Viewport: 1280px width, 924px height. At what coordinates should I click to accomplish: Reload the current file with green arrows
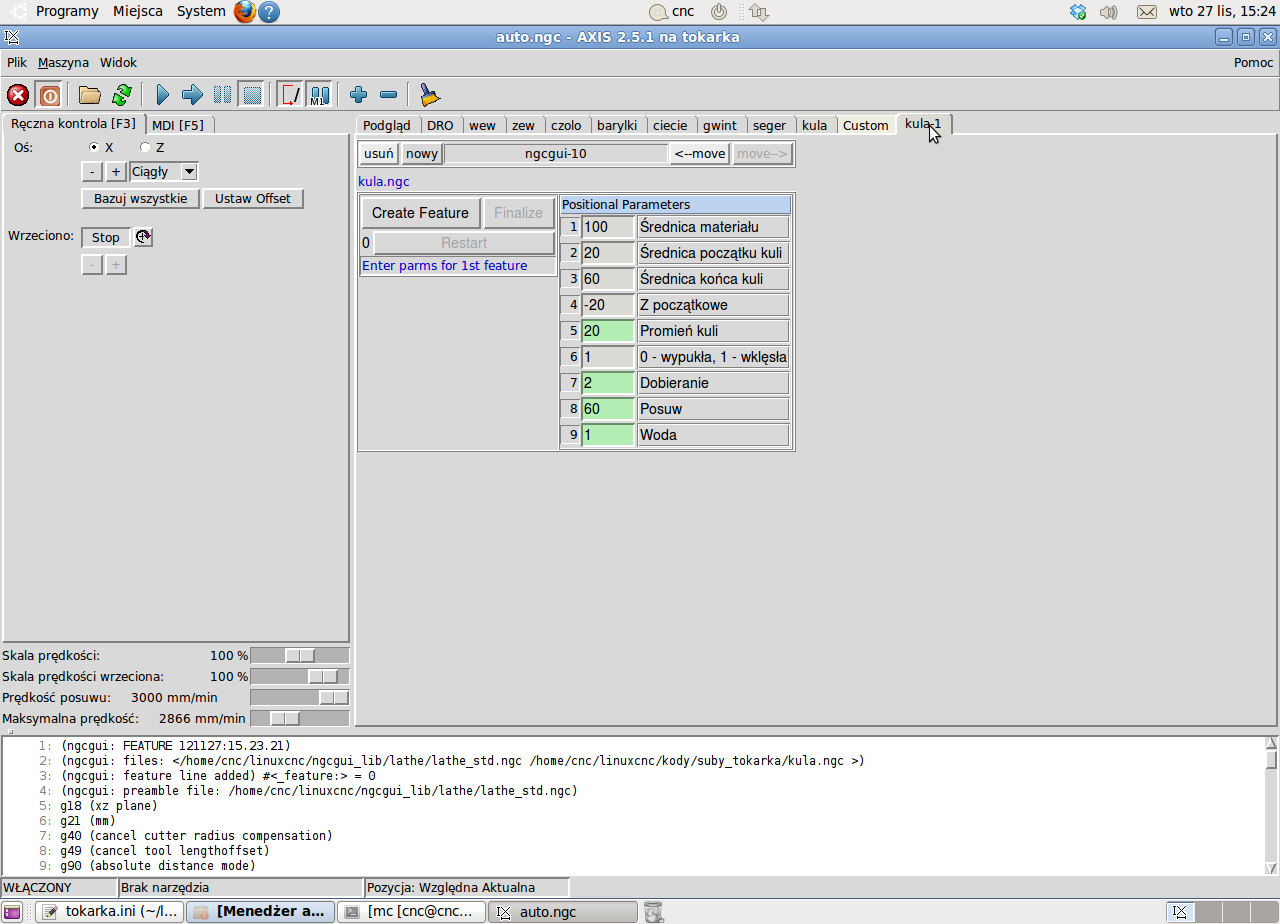pyautogui.click(x=121, y=95)
